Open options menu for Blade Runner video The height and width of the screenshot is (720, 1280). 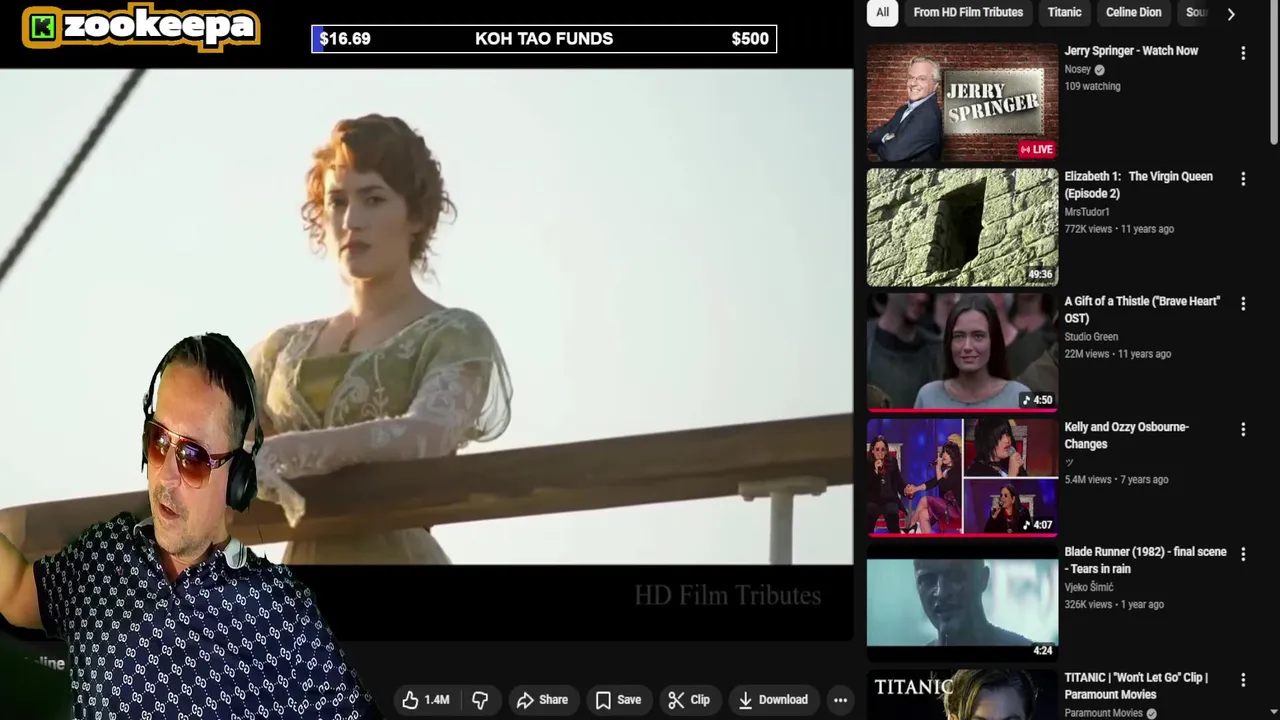pyautogui.click(x=1243, y=554)
